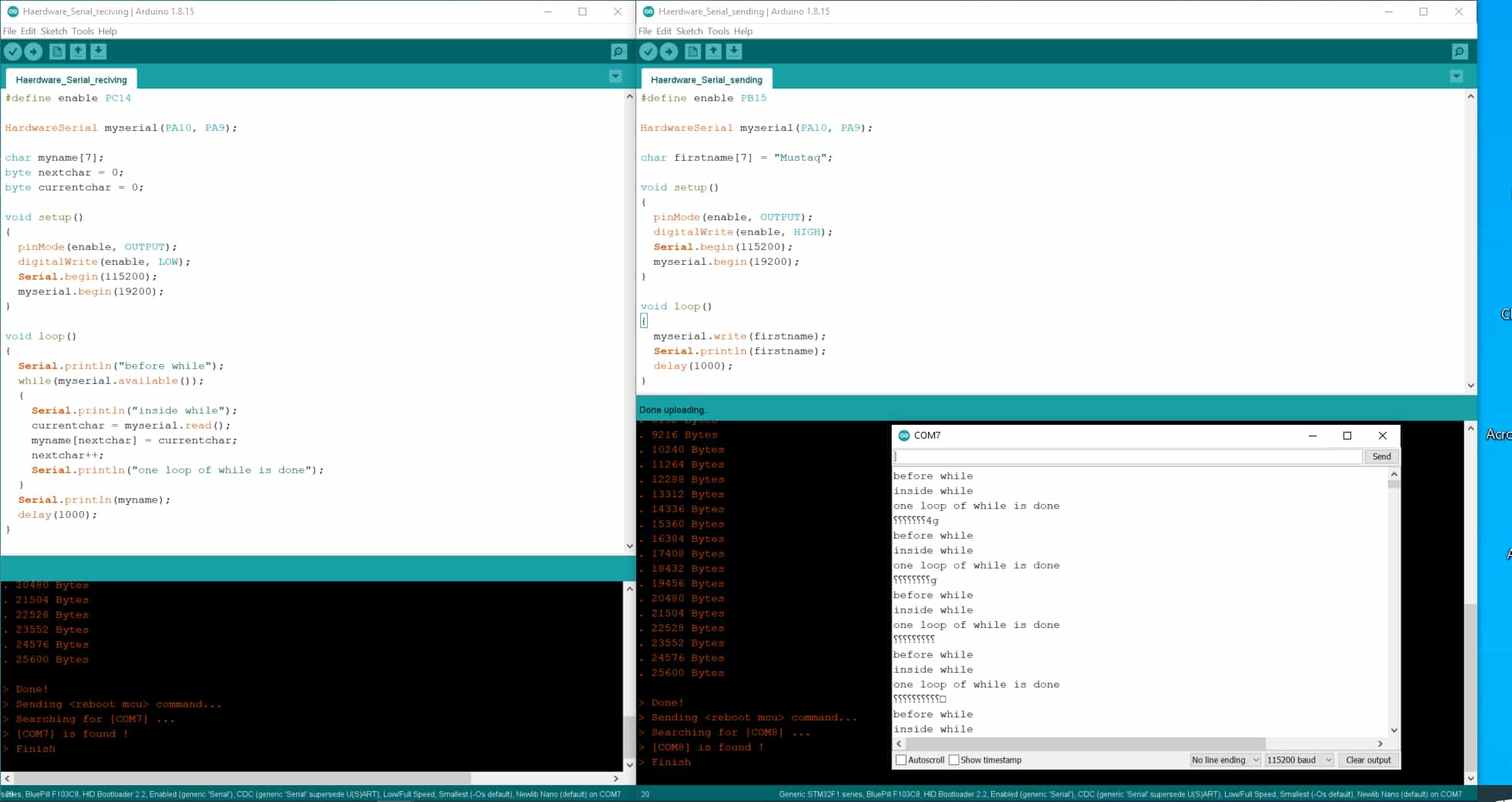This screenshot has height=802, width=1512.
Task: Focus the COM7 serial input field
Action: coord(1128,456)
